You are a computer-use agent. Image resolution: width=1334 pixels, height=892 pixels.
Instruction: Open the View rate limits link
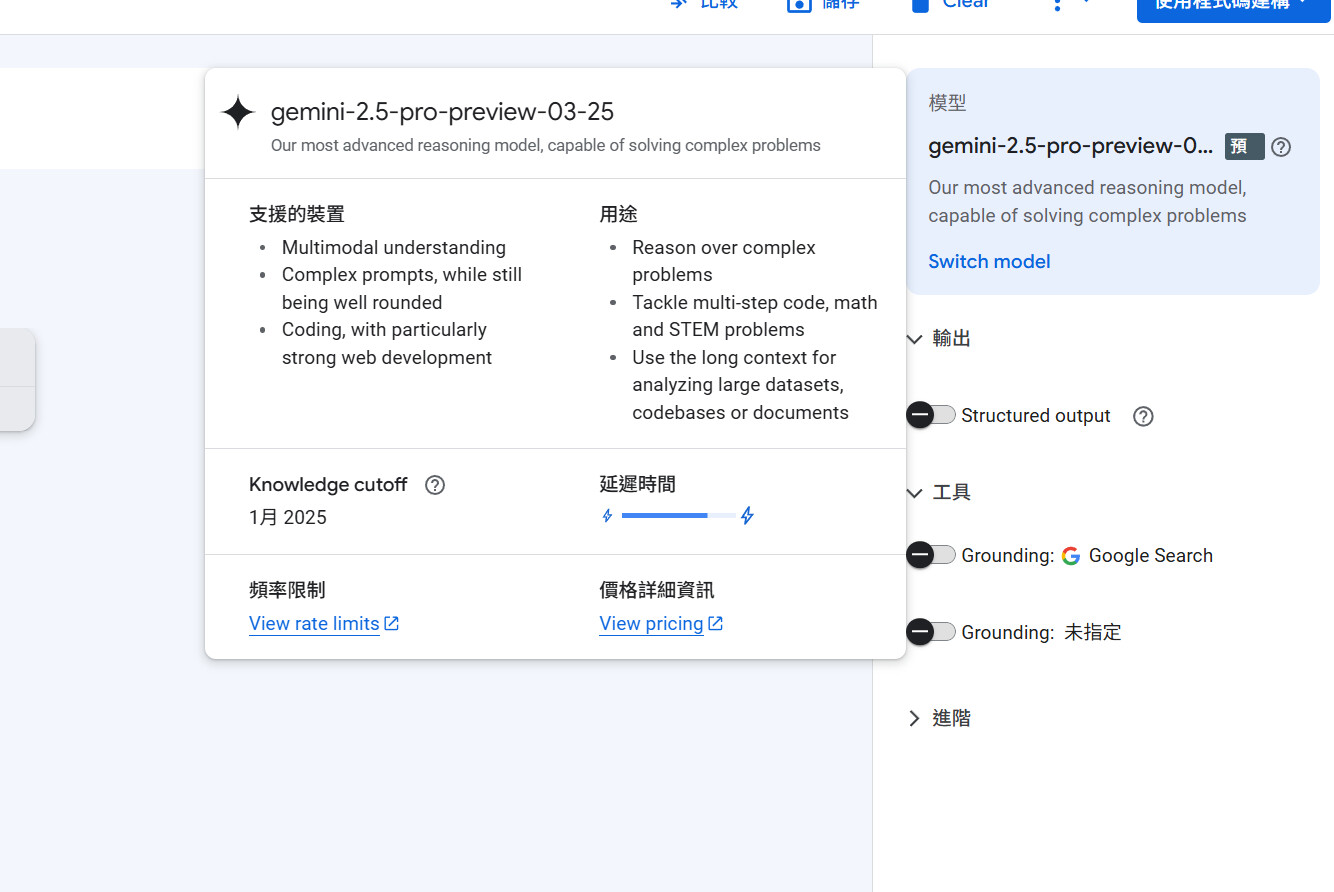pyautogui.click(x=314, y=623)
